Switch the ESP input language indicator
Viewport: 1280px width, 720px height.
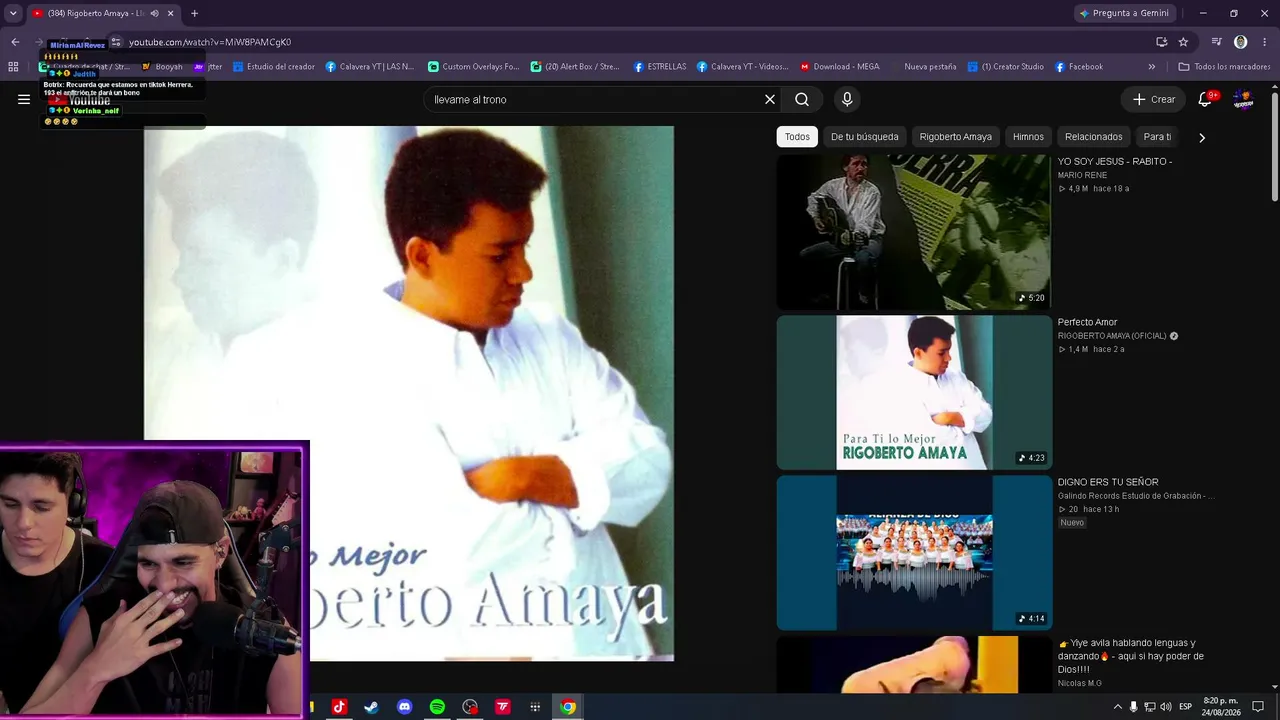(x=1185, y=707)
